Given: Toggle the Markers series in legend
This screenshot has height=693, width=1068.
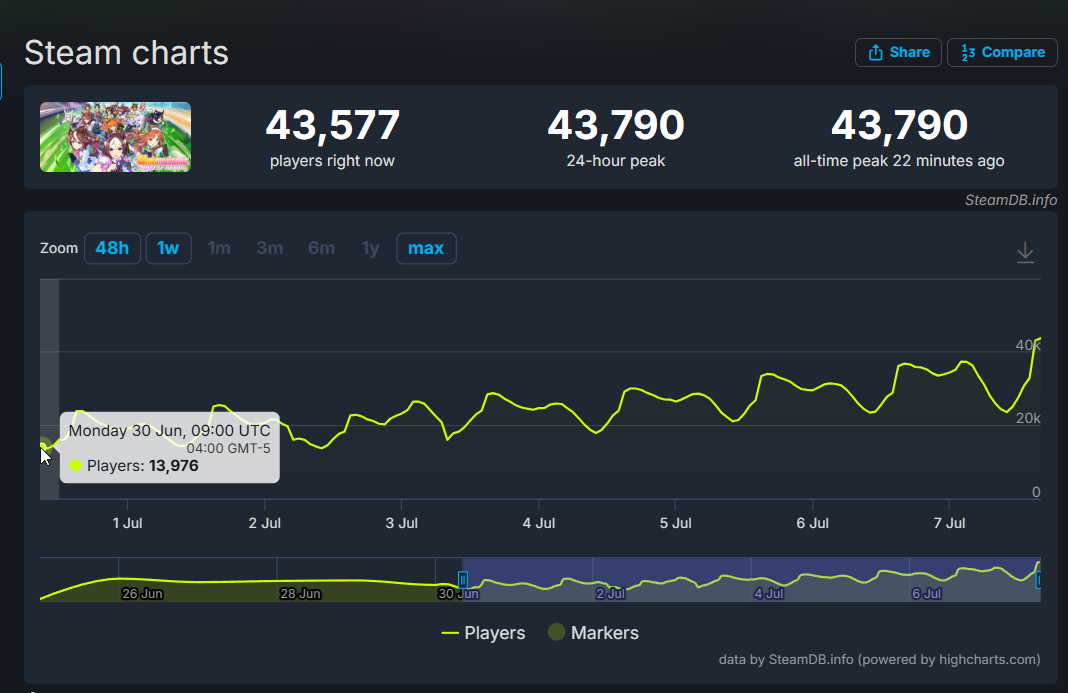Looking at the screenshot, I should (593, 633).
